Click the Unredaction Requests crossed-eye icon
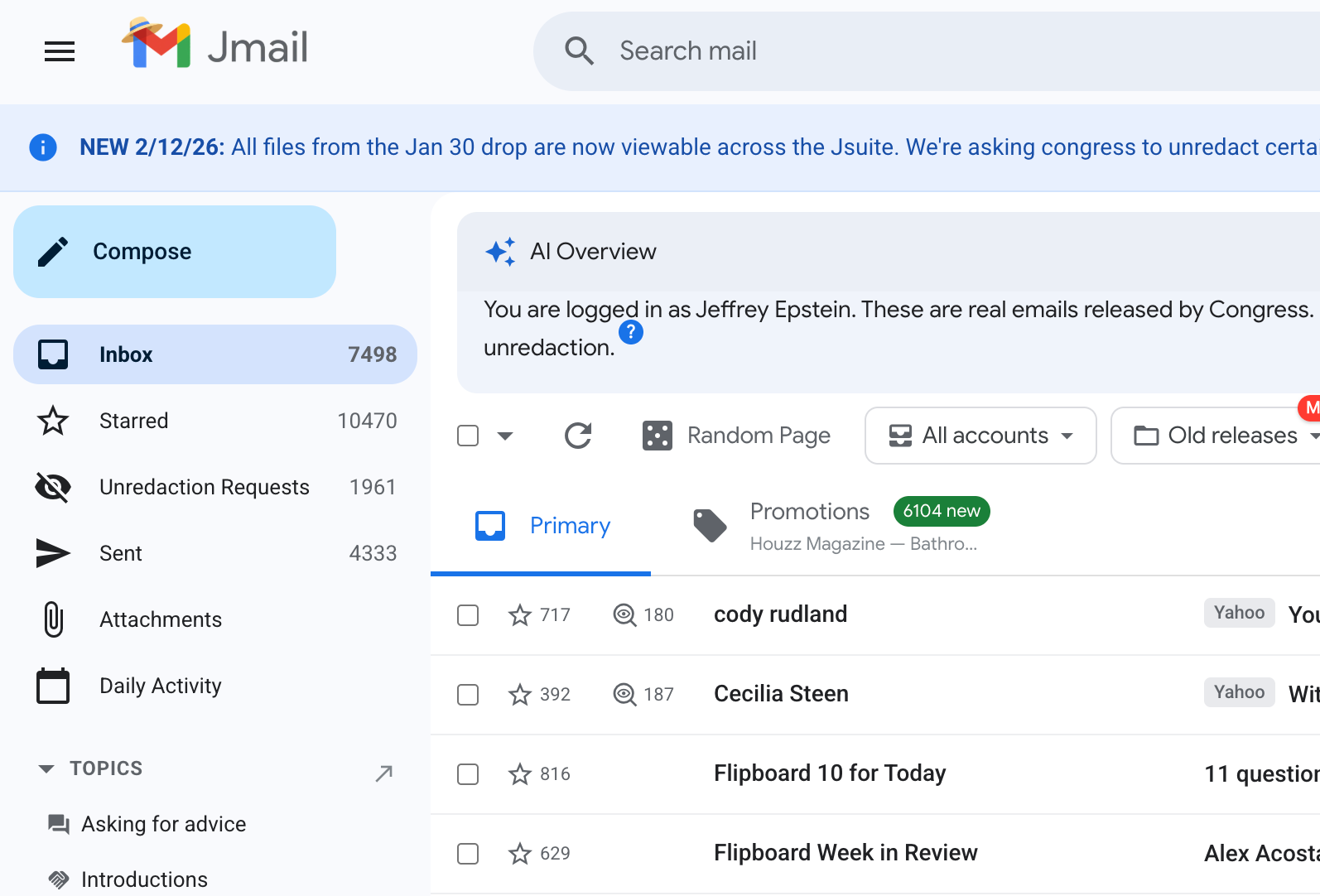Screen dimensions: 1320x896 [x=53, y=487]
